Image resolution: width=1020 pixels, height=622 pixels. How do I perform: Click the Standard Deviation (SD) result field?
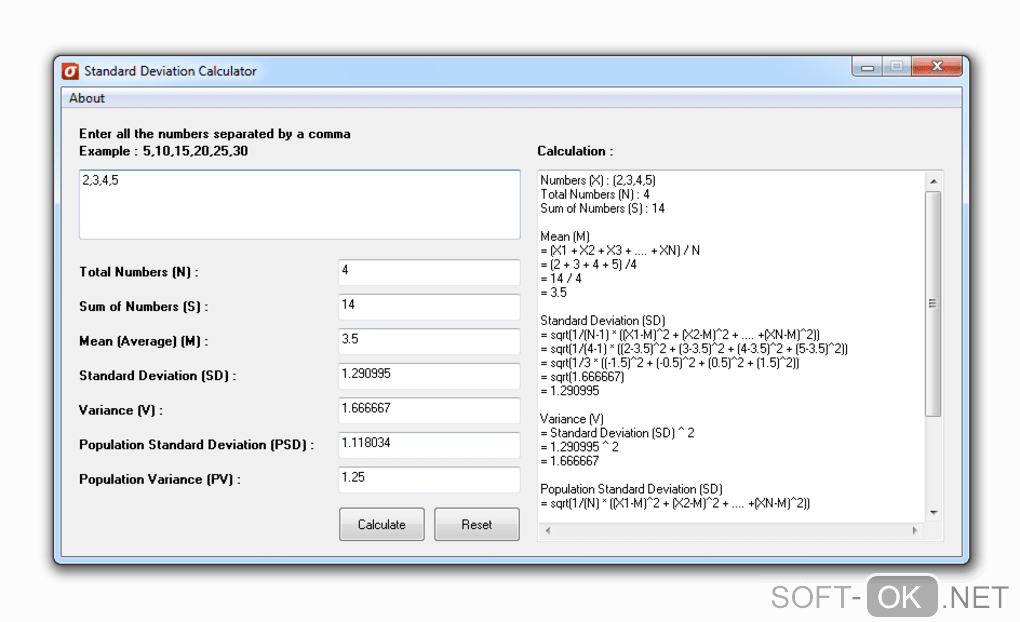[x=429, y=375]
